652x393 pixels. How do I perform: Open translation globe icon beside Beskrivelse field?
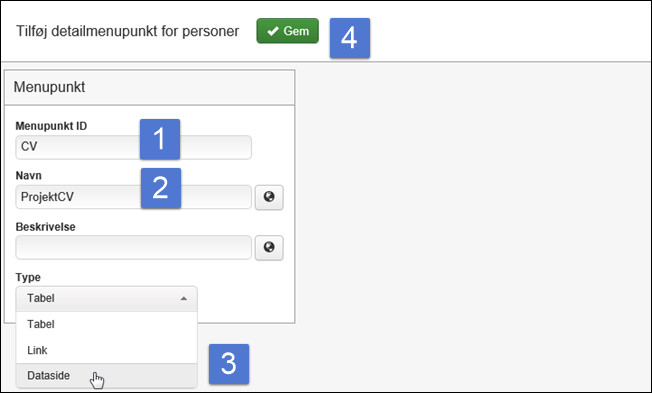coord(269,248)
